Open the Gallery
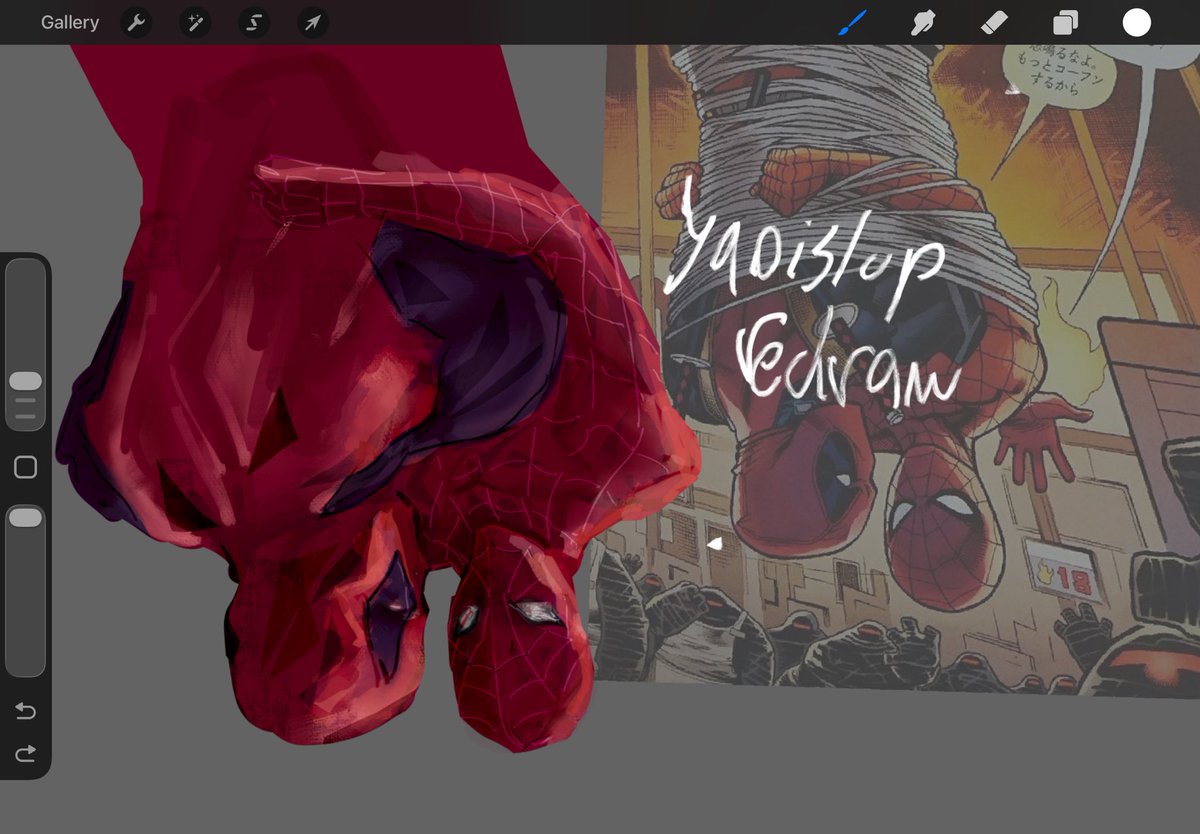This screenshot has width=1200, height=834. (x=70, y=22)
